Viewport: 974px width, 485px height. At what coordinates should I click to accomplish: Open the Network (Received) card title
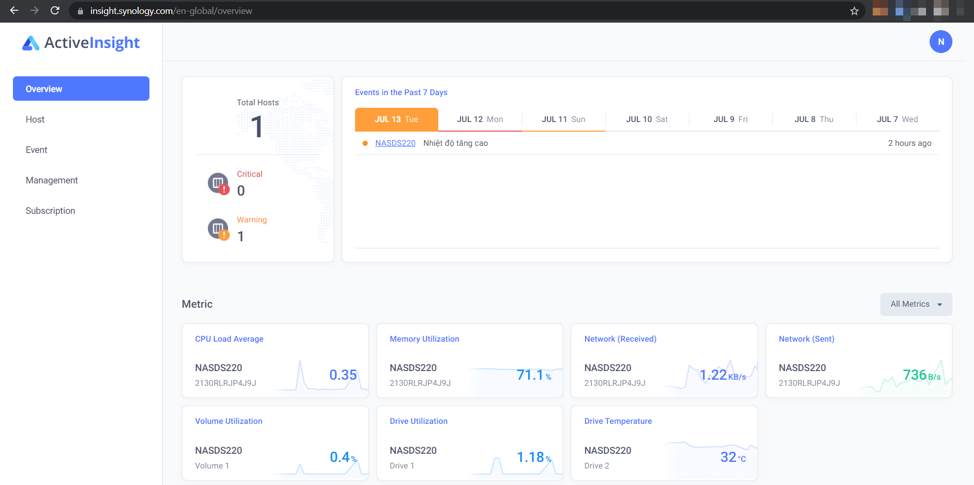pyautogui.click(x=620, y=339)
